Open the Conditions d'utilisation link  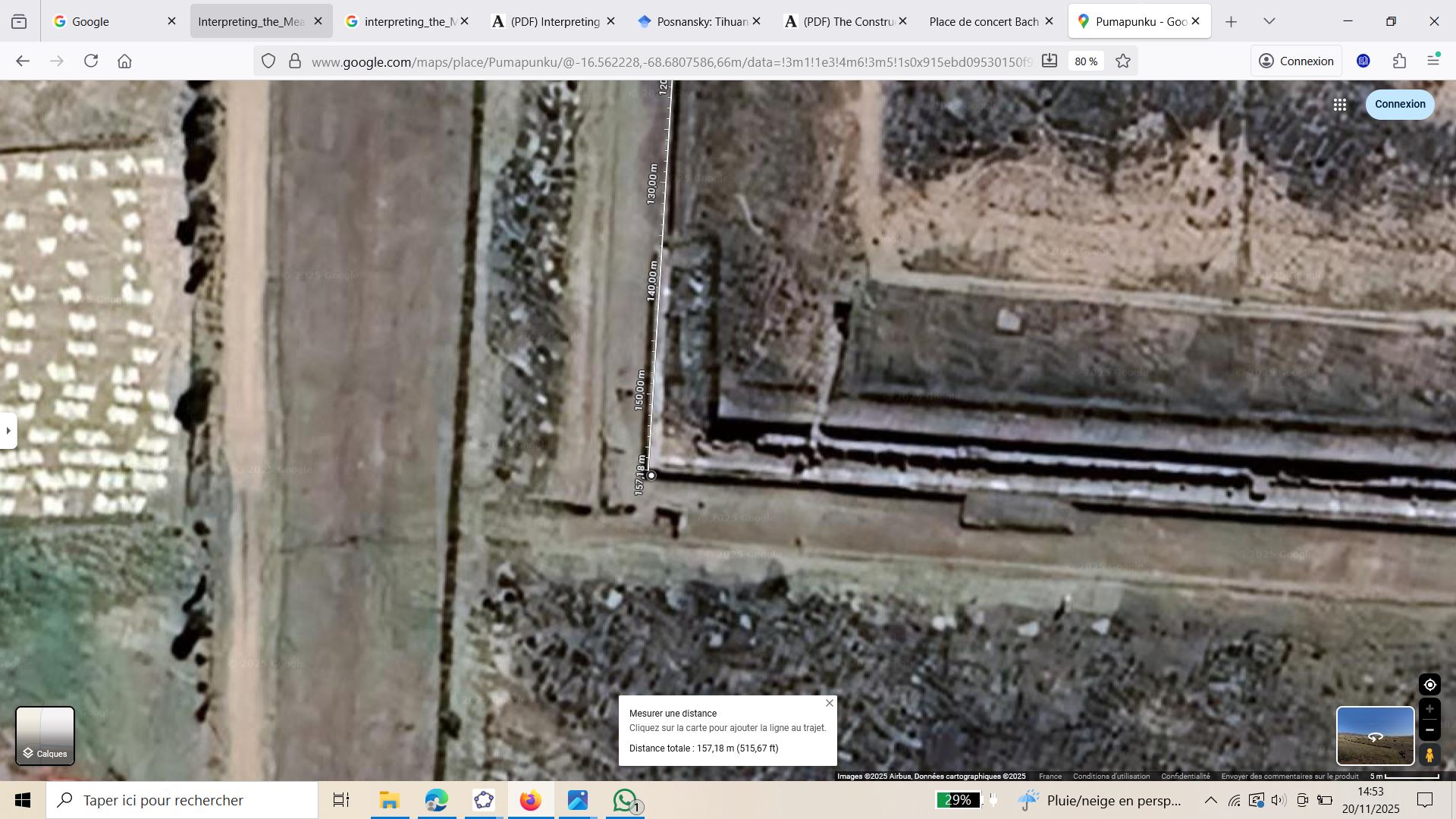pyautogui.click(x=1111, y=776)
